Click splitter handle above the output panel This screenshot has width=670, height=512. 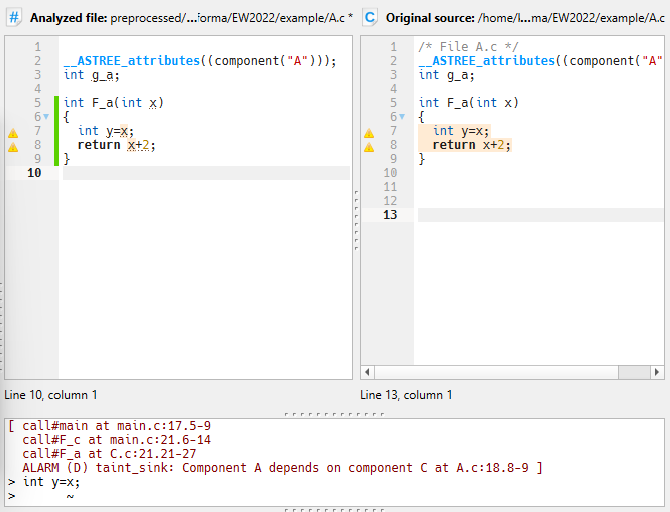(x=334, y=414)
